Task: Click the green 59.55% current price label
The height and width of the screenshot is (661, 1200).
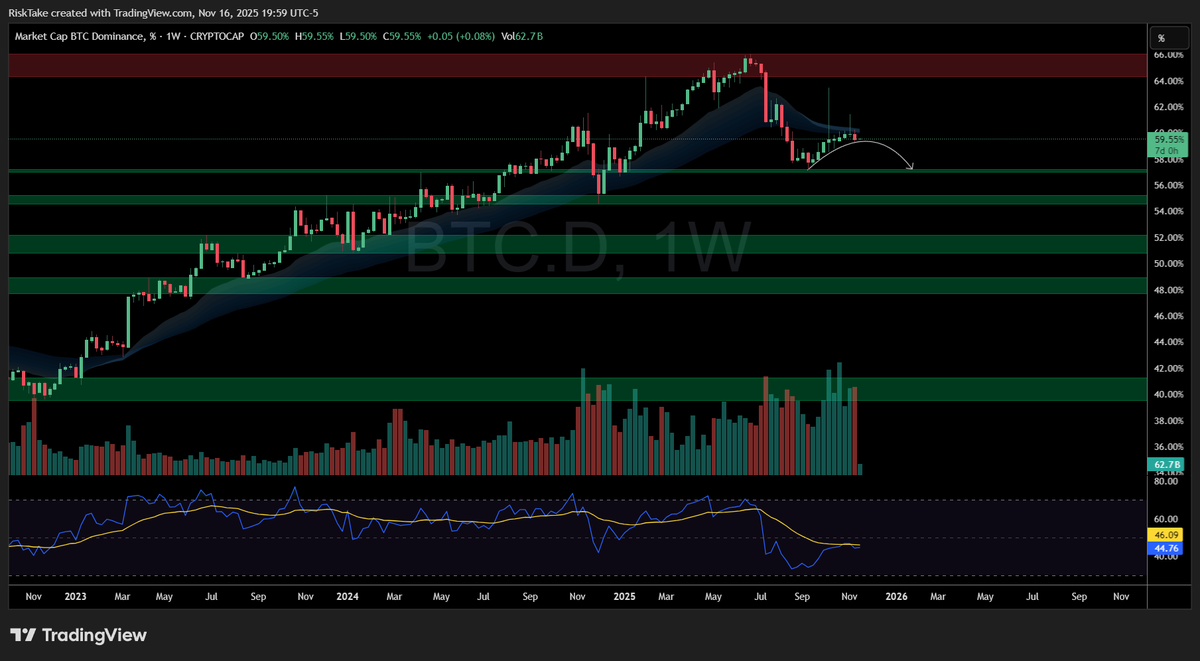Action: coord(1170,141)
